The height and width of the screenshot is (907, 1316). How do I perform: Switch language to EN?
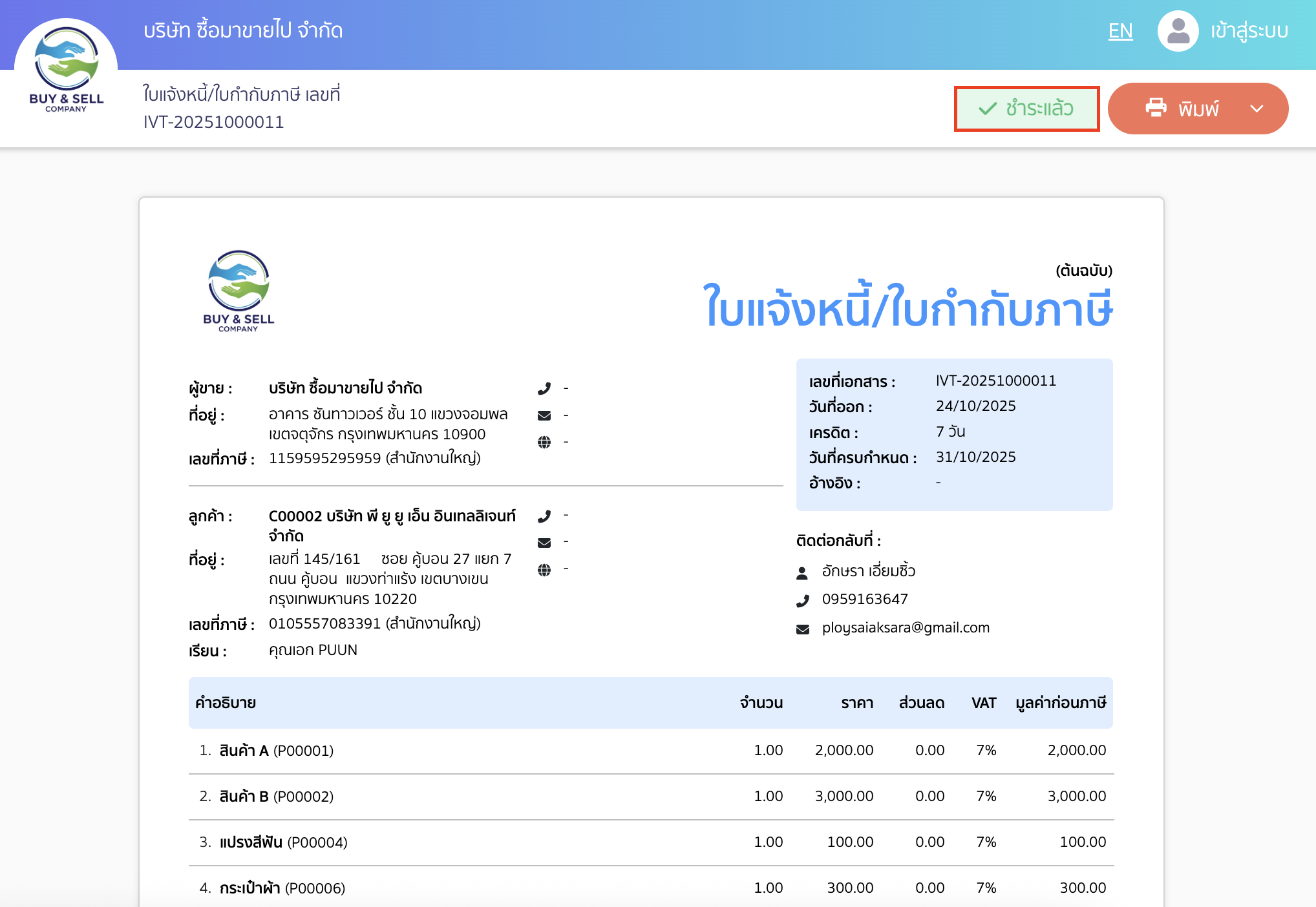pos(1121,30)
